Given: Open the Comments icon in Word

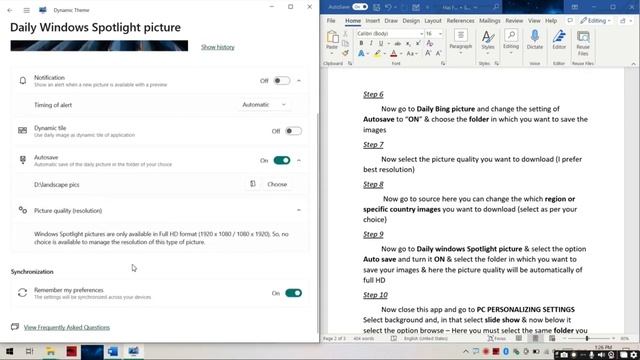Looking at the screenshot, I should pos(570,20).
